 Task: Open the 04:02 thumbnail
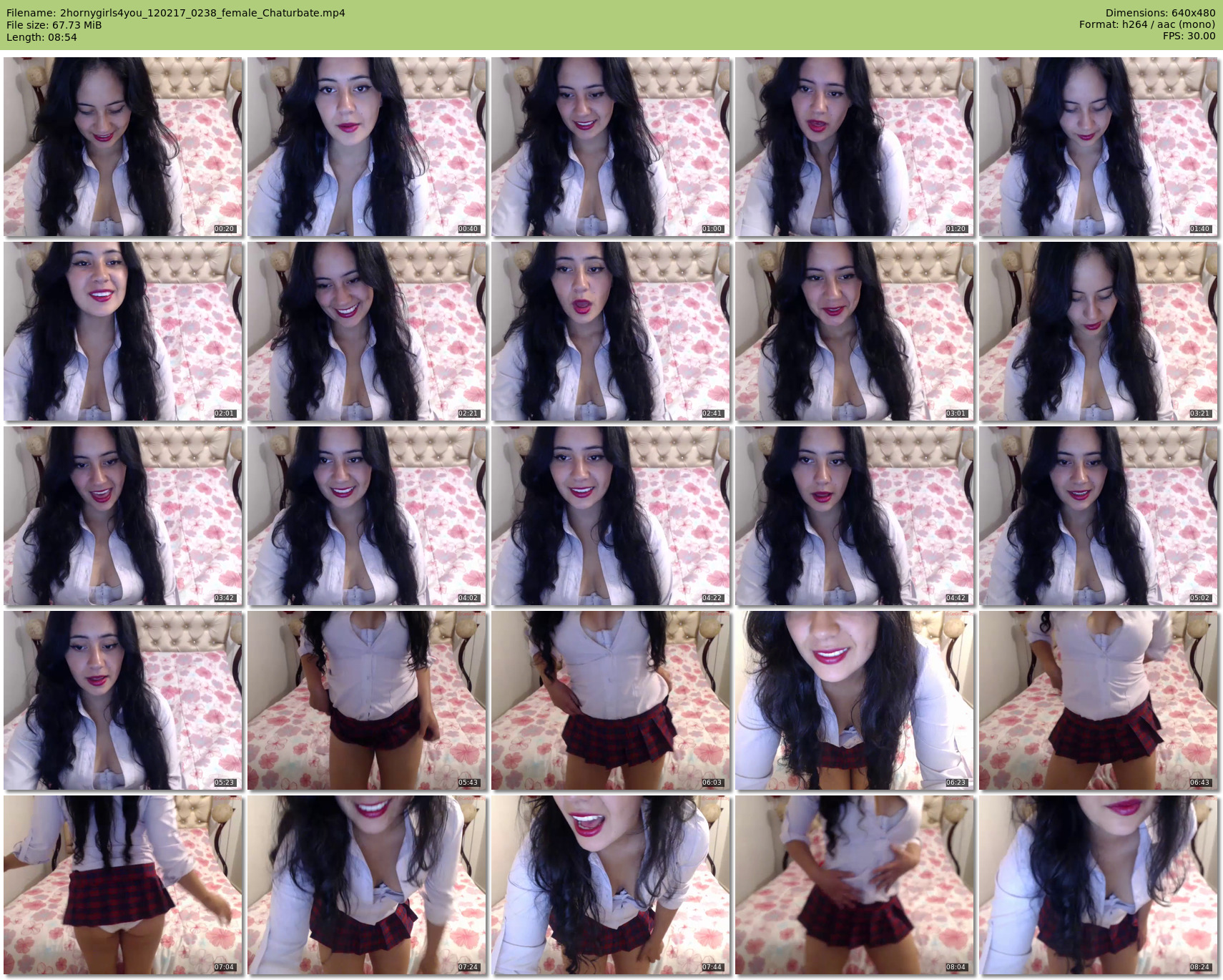click(x=367, y=516)
